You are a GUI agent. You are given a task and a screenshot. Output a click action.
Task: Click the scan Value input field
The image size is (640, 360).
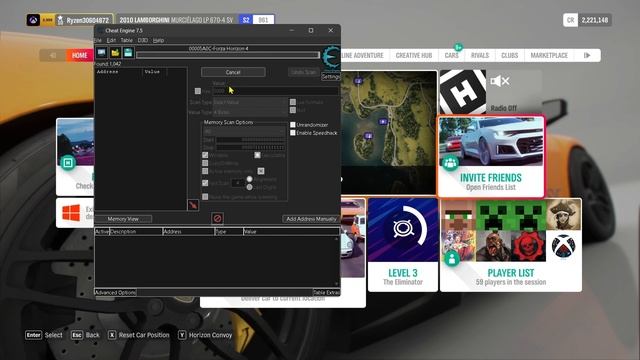276,91
